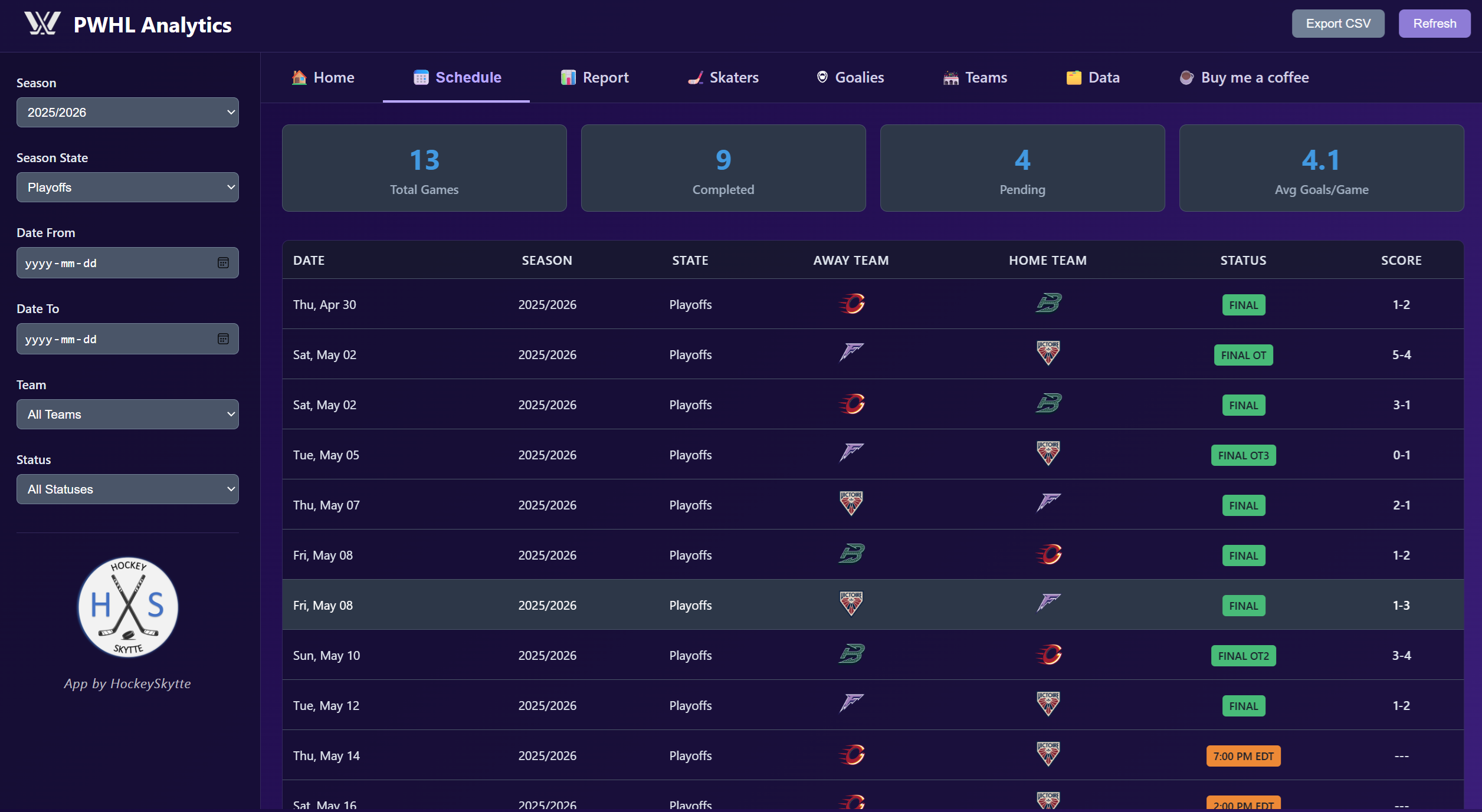Click the 7:00 PM EDT status badge
The height and width of the screenshot is (812, 1482).
pos(1243,756)
